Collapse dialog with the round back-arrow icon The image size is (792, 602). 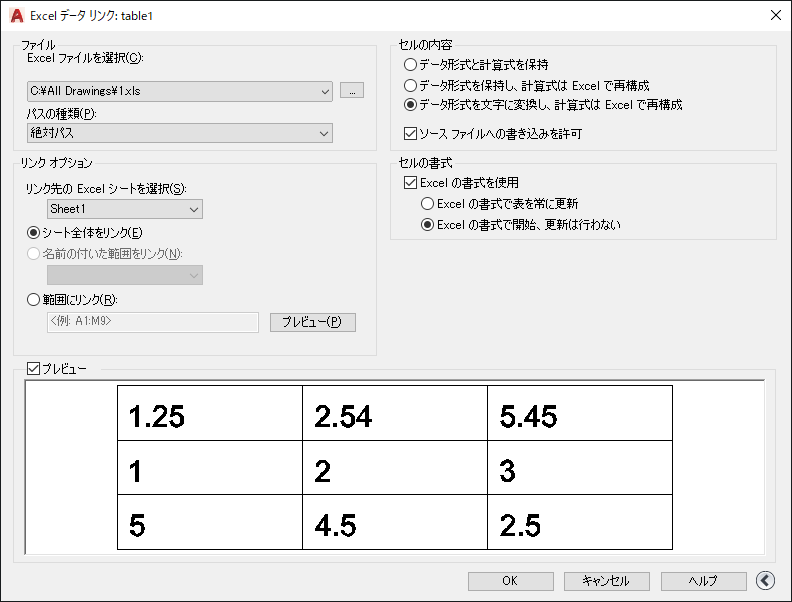765,580
